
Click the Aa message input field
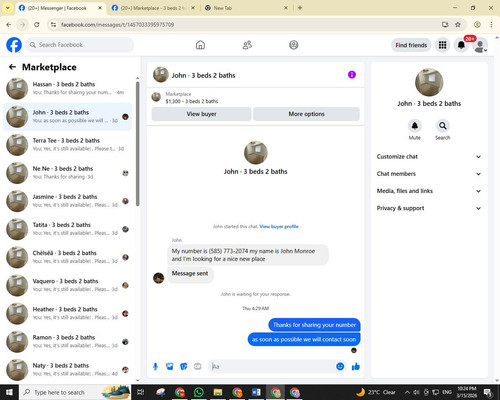click(x=272, y=367)
